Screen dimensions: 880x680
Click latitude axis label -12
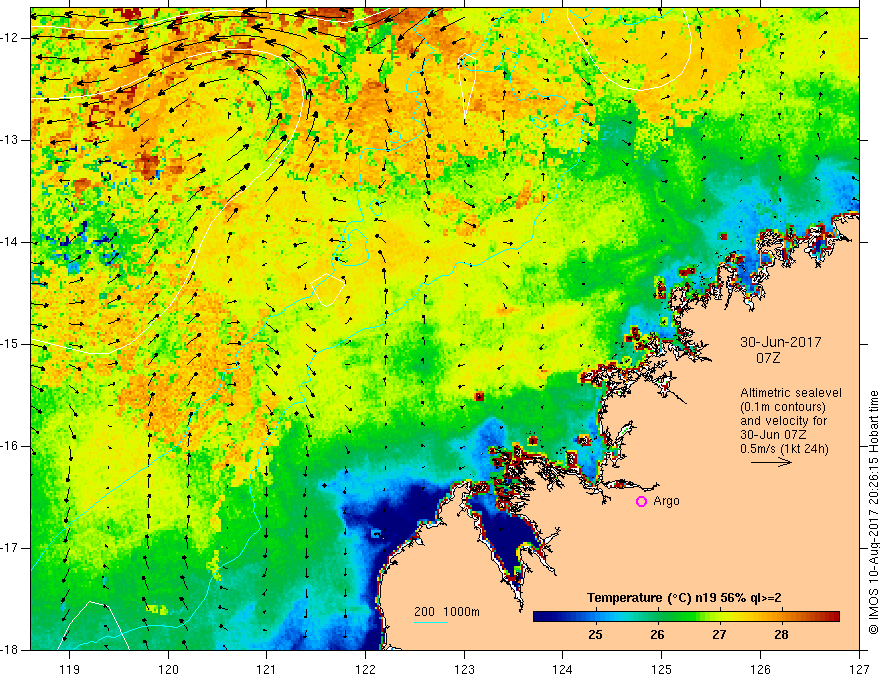coord(11,38)
